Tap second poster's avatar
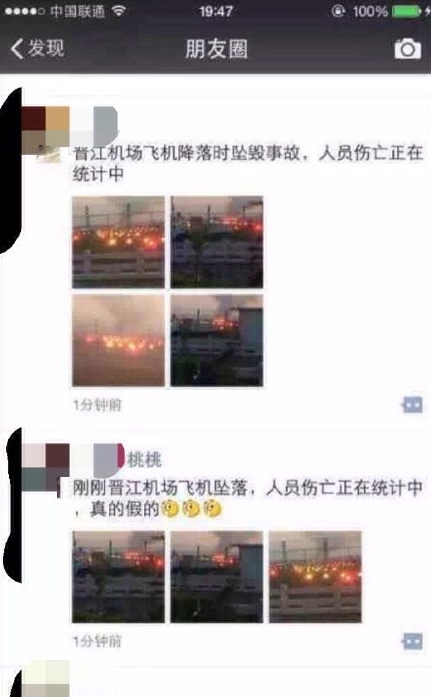 (45, 467)
